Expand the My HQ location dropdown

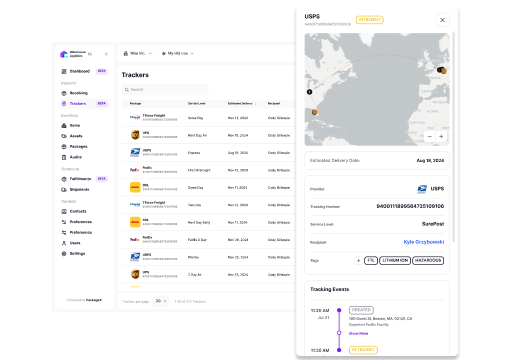[x=177, y=53]
